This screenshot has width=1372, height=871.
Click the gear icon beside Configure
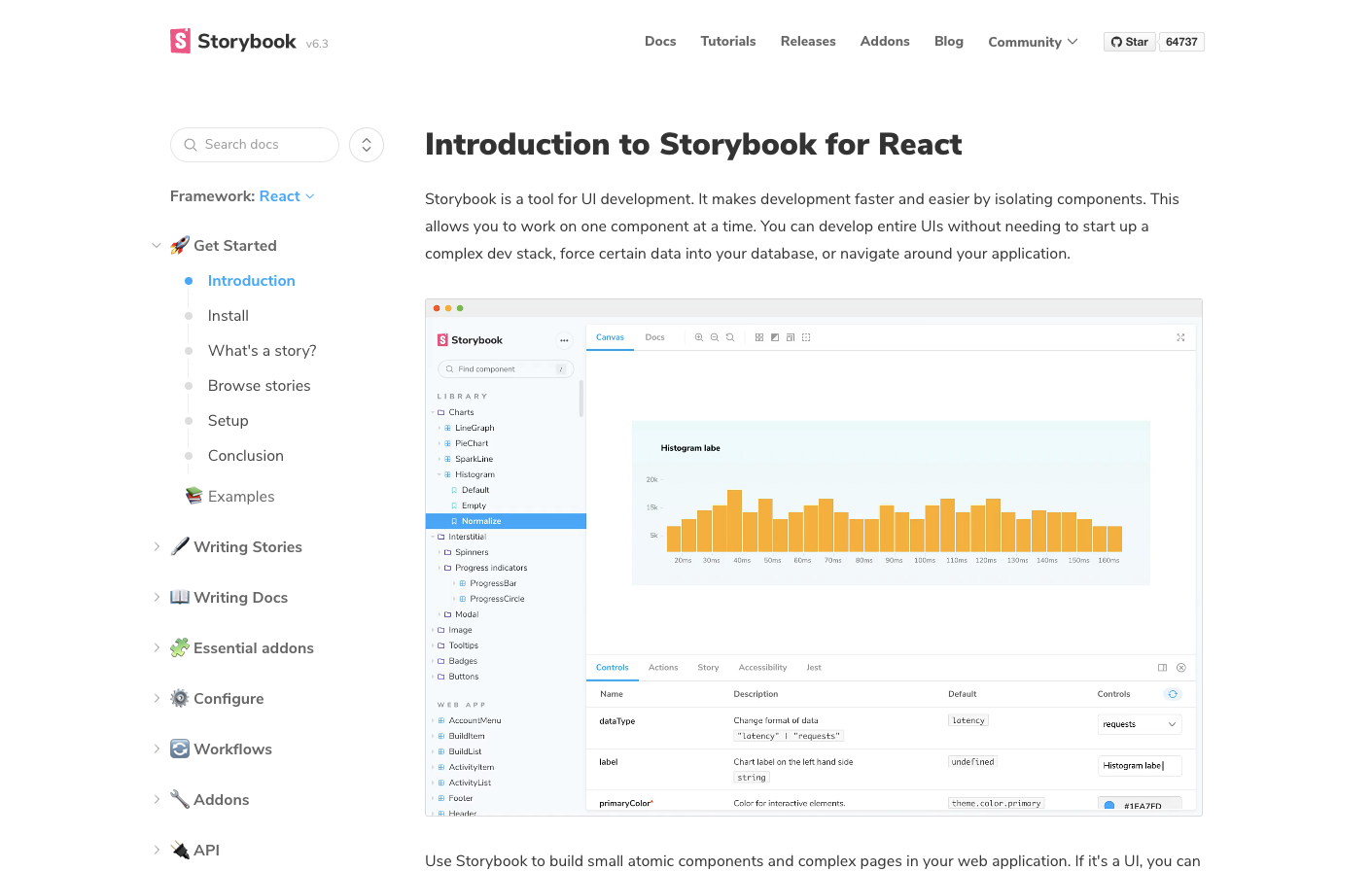click(x=180, y=699)
